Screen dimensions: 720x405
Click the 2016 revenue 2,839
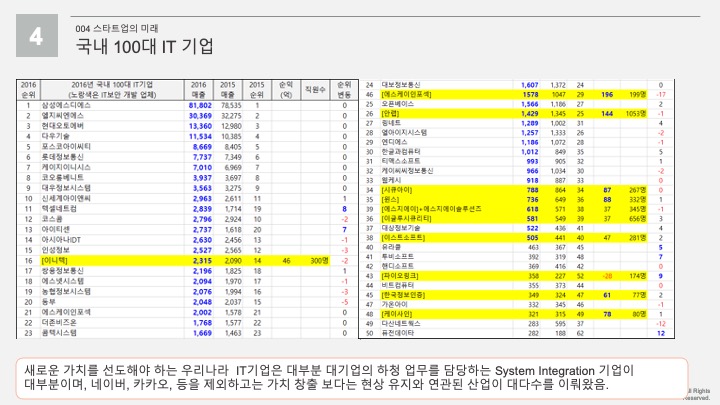click(202, 208)
